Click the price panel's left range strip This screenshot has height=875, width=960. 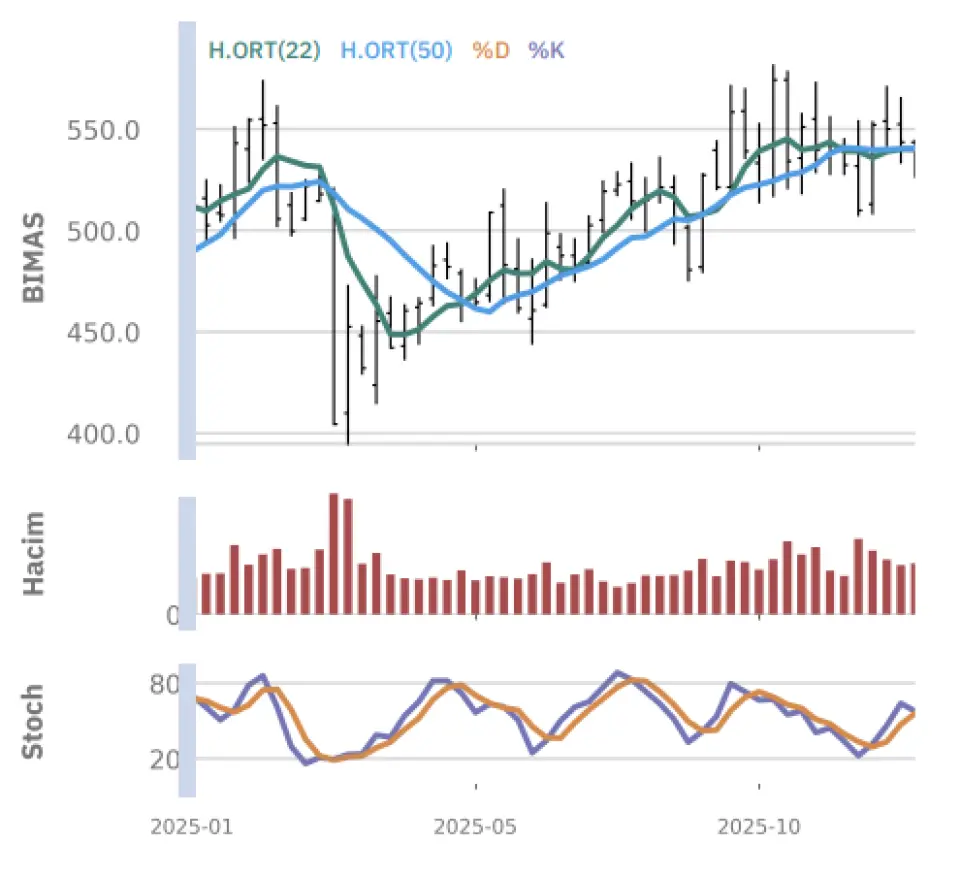coord(187,240)
